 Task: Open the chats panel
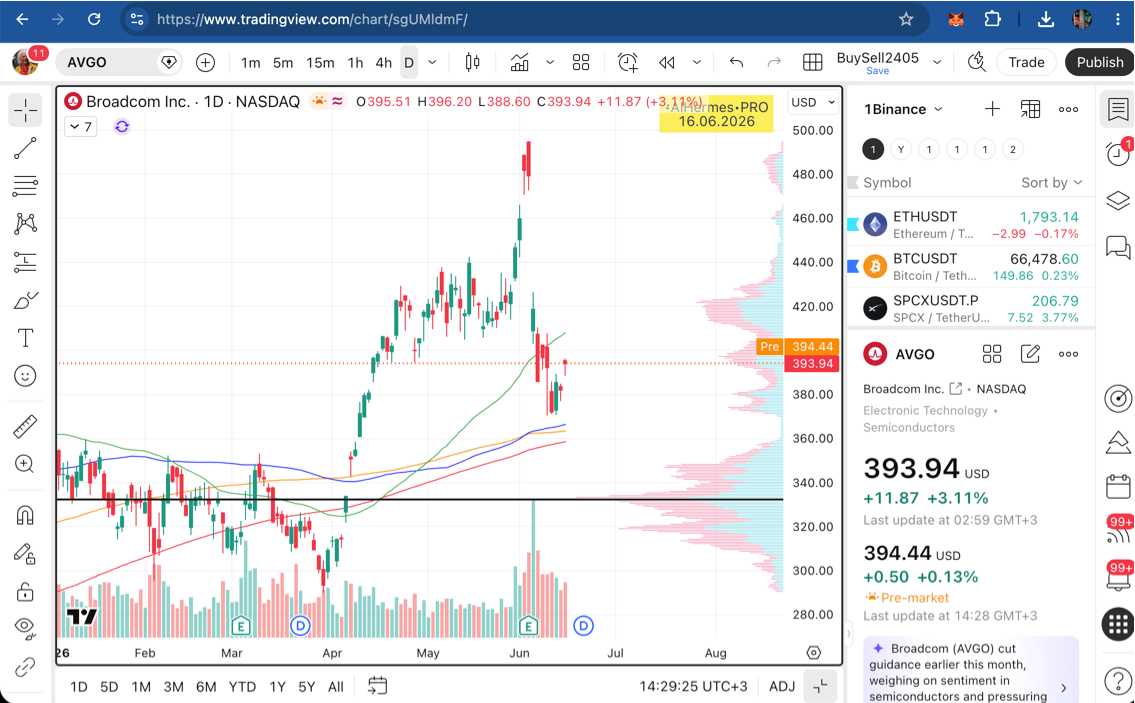(1118, 248)
